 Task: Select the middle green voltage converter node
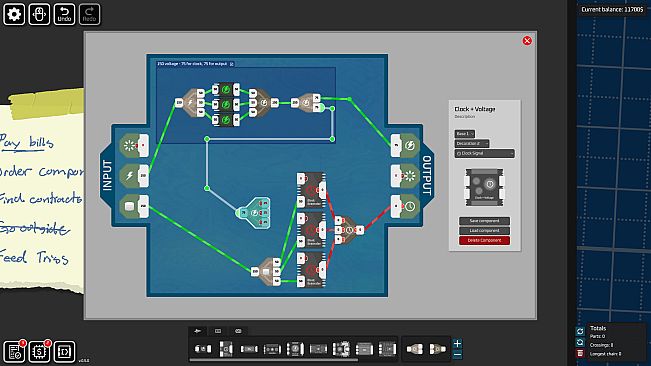[x=226, y=104]
